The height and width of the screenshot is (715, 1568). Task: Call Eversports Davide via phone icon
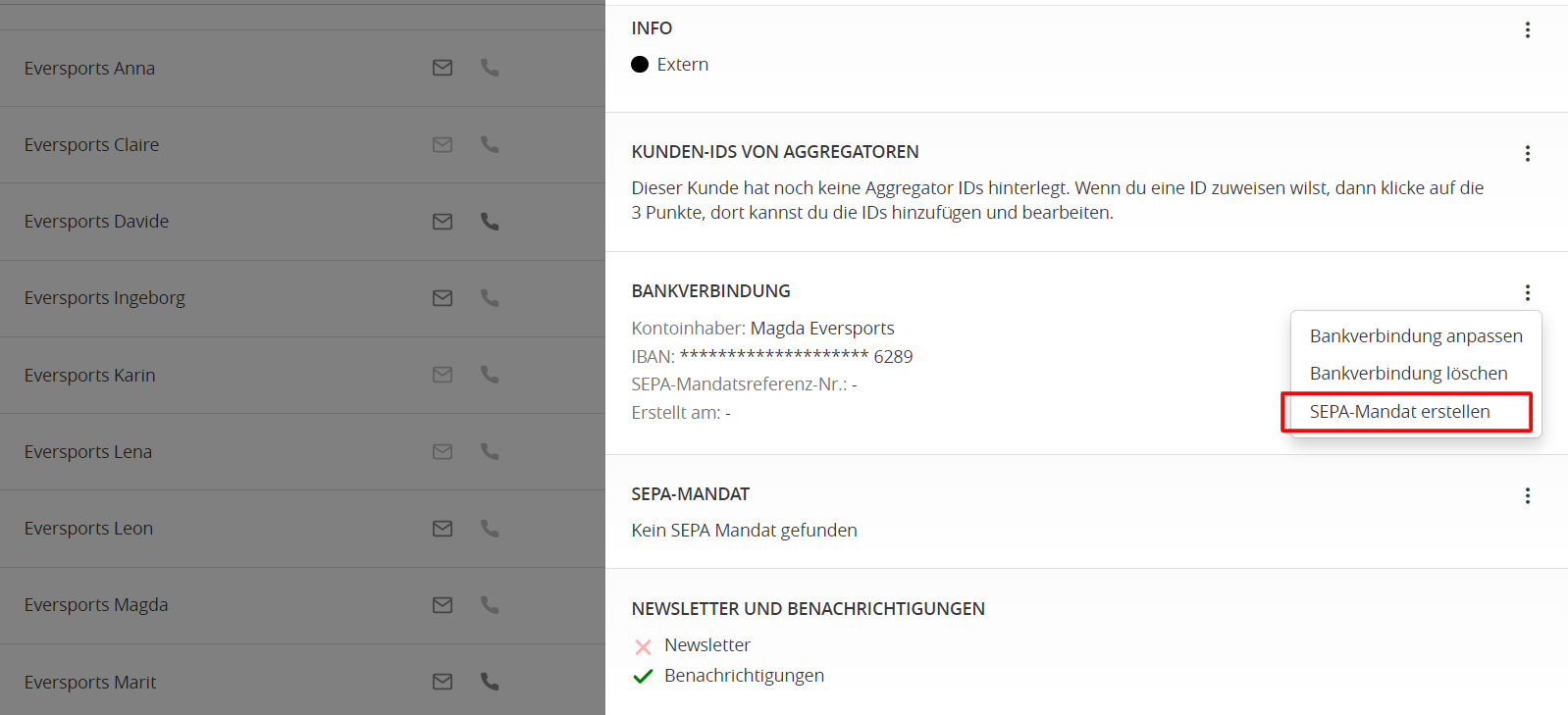click(x=490, y=222)
